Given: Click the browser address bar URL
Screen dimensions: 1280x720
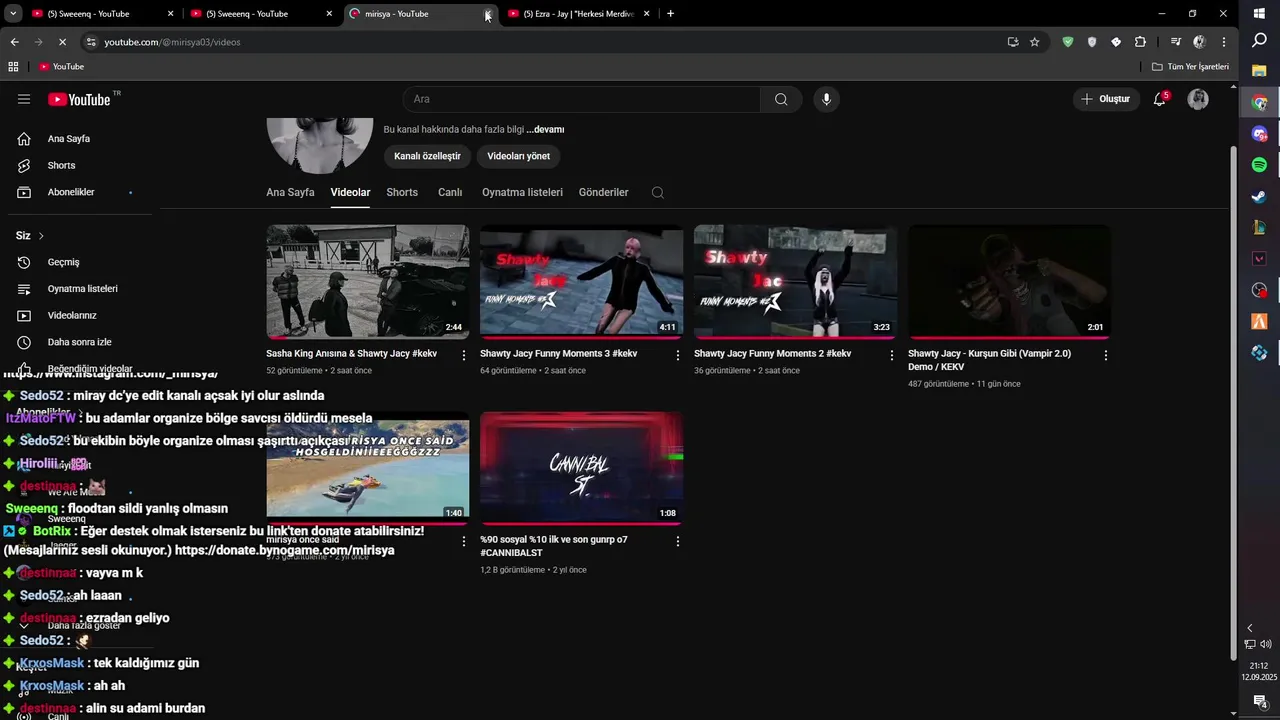Looking at the screenshot, I should tap(172, 42).
